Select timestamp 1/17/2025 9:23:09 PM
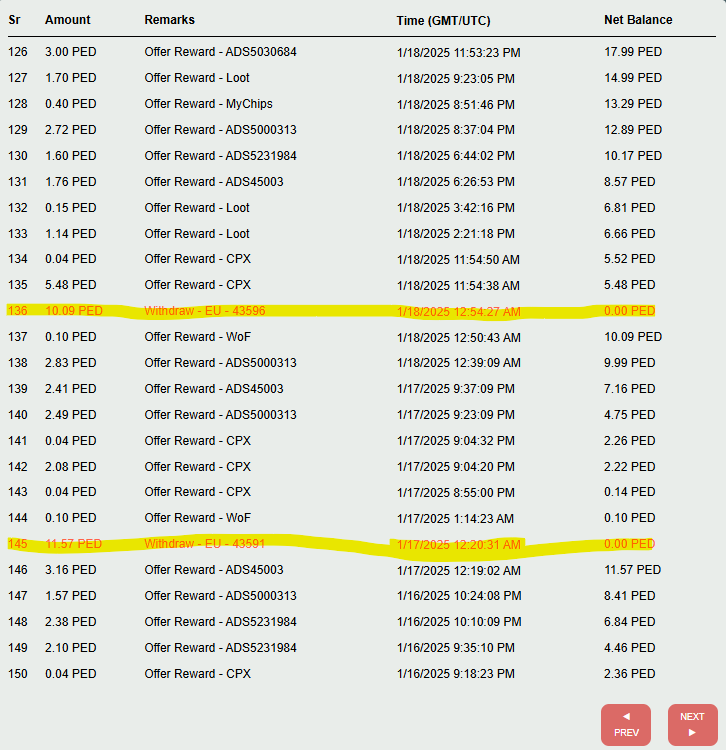 [x=455, y=415]
